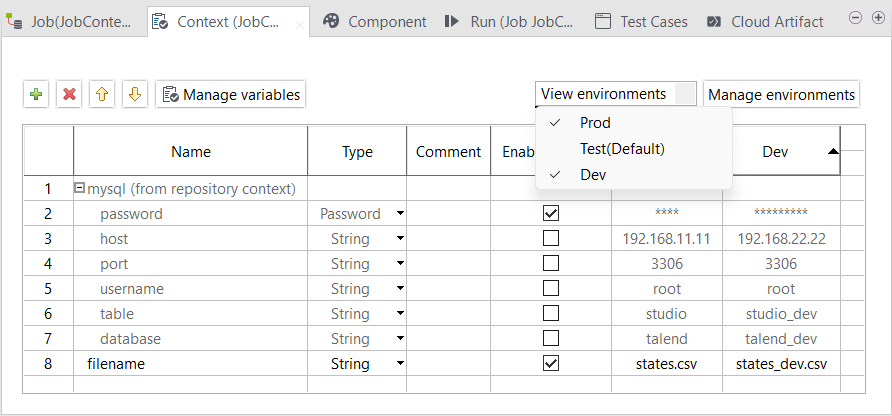Screen dimensions: 892x416
Task: Collapse the mysql repository context group
Action: tap(80, 188)
